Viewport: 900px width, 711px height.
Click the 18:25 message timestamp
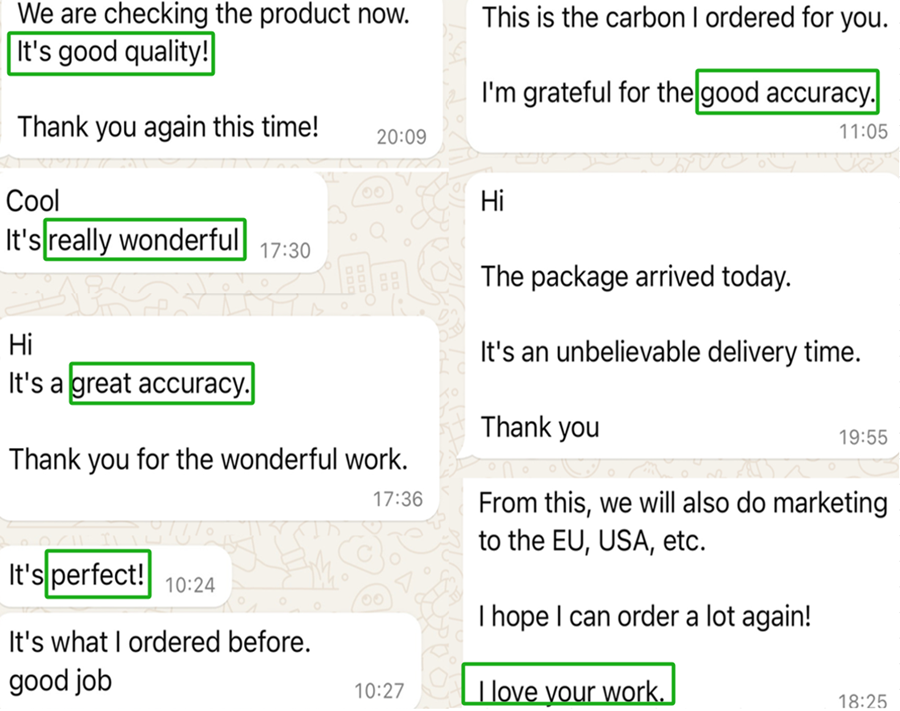tap(863, 702)
